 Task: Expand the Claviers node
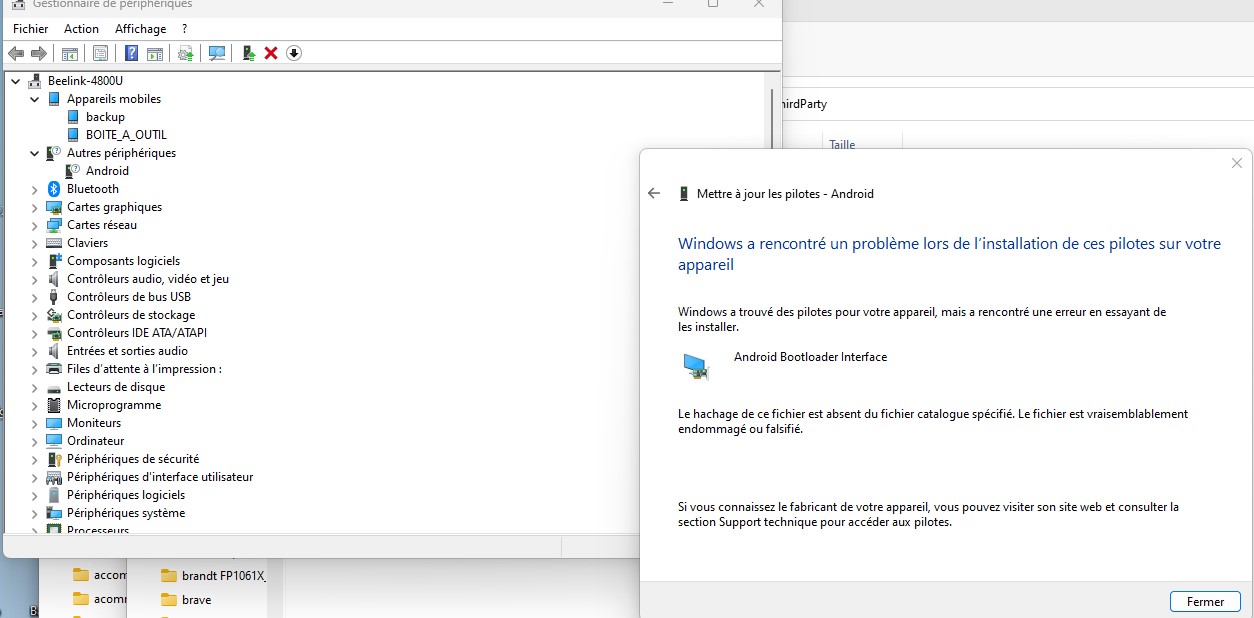click(x=34, y=243)
